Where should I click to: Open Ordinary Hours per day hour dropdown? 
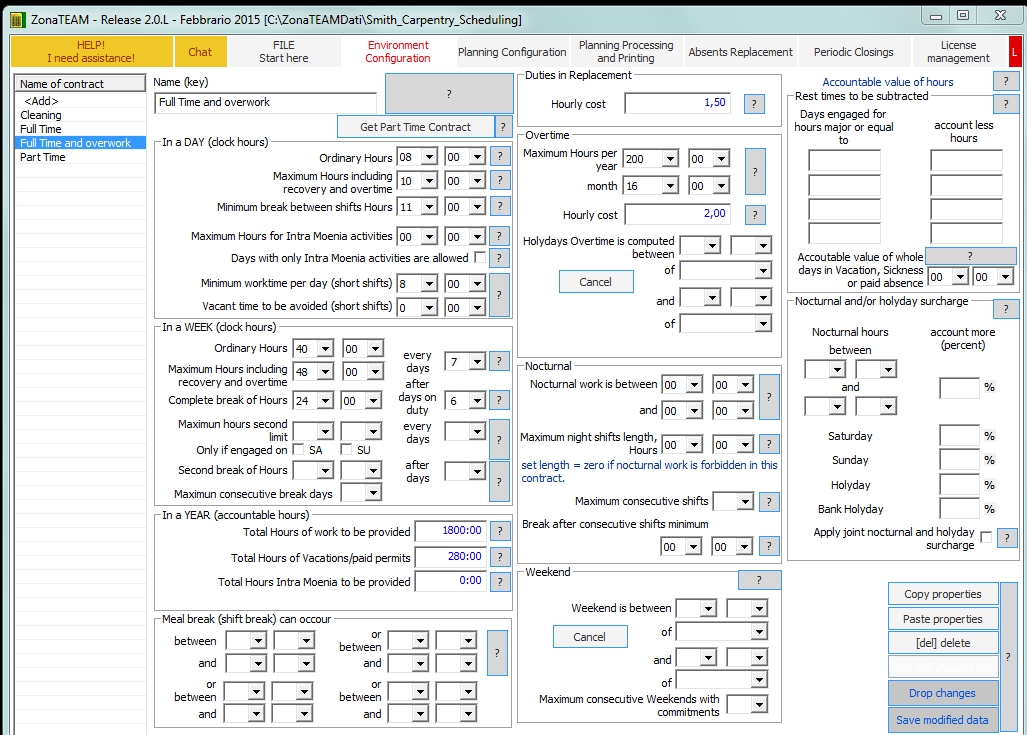pyautogui.click(x=429, y=158)
